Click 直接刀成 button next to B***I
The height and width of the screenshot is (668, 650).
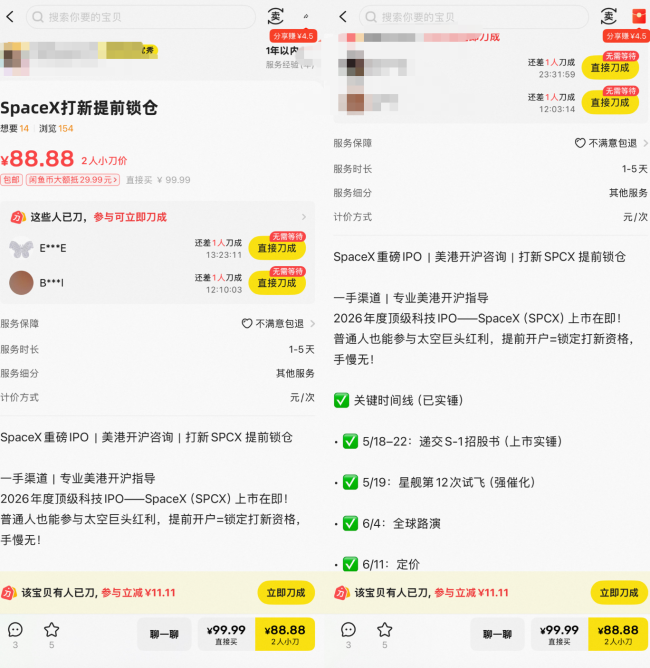point(277,282)
